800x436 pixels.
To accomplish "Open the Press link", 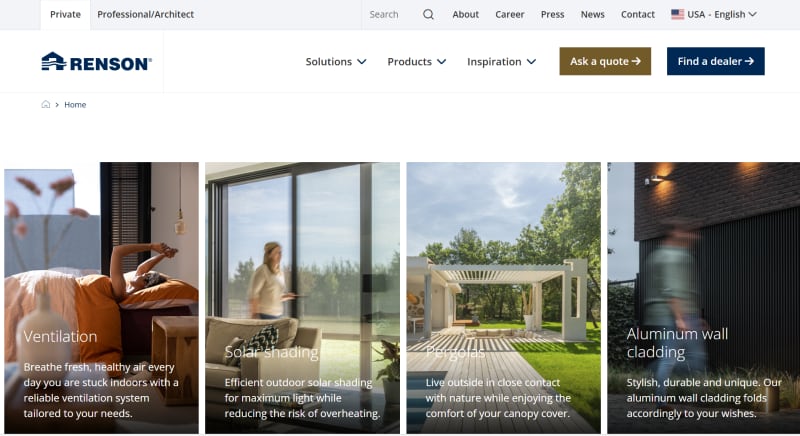I will pos(553,14).
